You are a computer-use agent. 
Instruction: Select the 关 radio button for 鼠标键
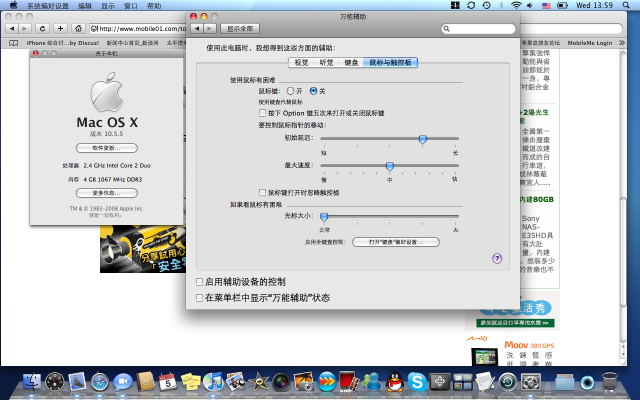[x=313, y=91]
